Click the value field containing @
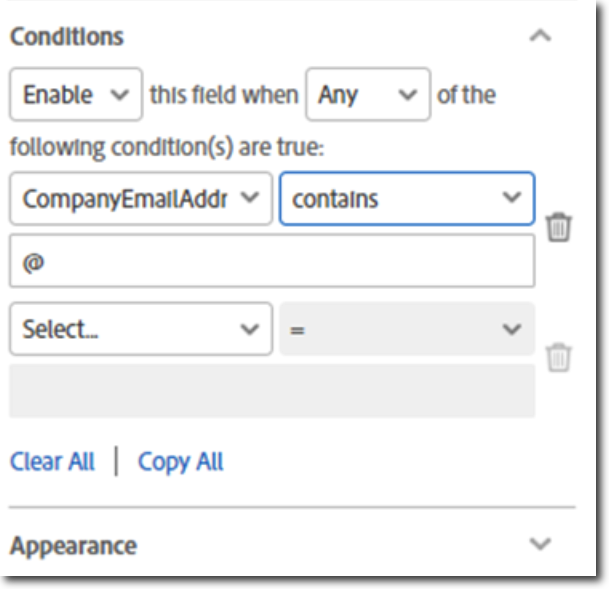 tap(271, 261)
